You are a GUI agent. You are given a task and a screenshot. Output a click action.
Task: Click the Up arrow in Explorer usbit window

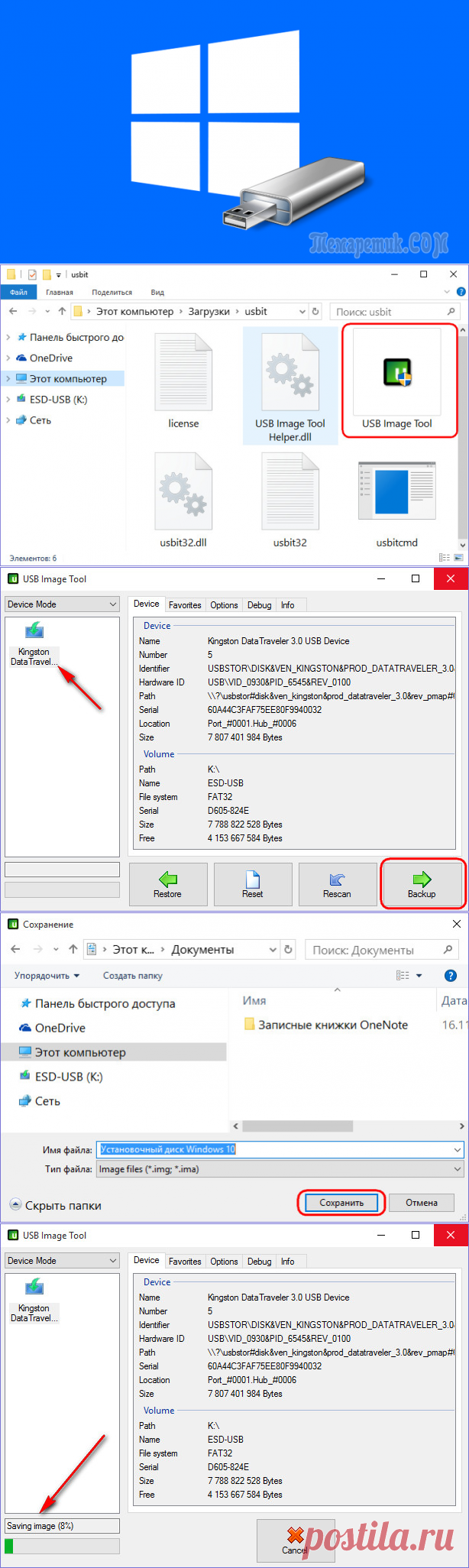[x=62, y=311]
